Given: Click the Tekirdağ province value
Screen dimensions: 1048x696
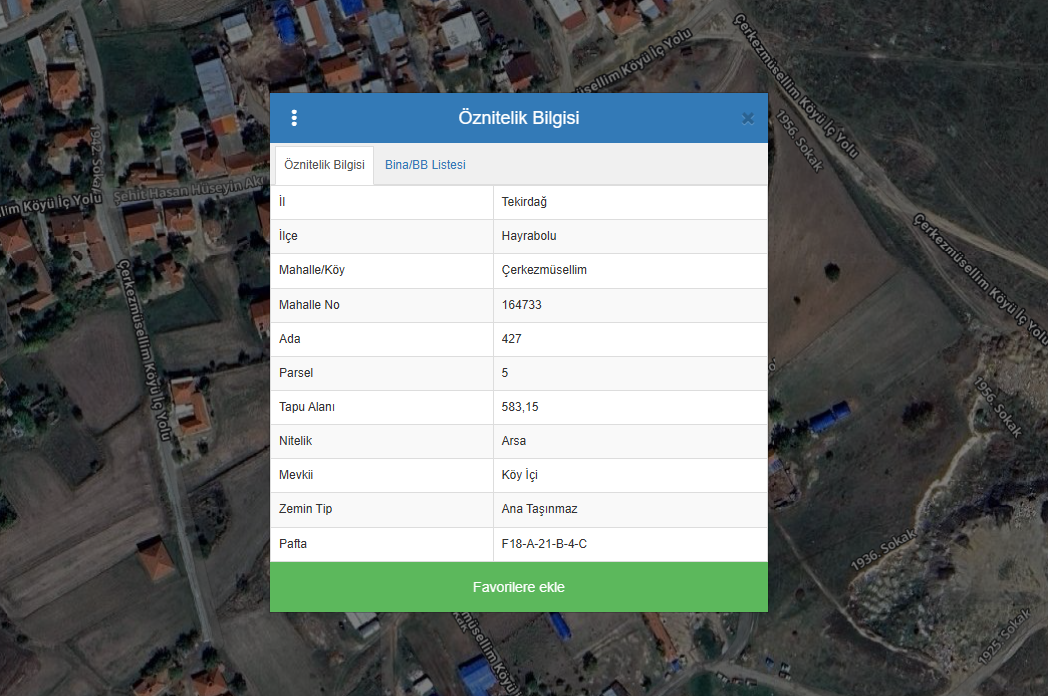Looking at the screenshot, I should point(524,202).
